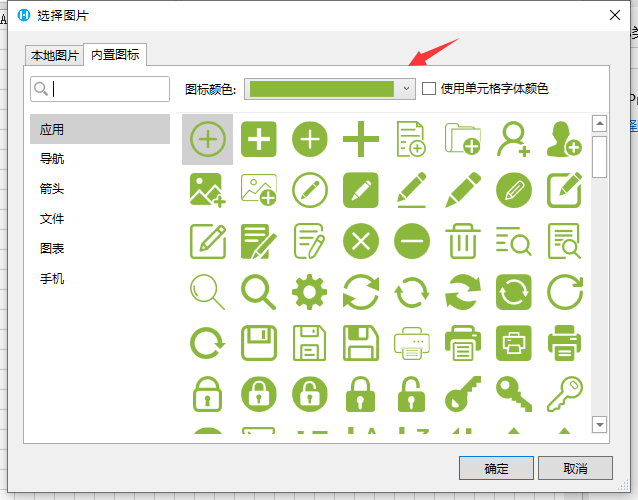This screenshot has height=500, width=638.
Task: Choose the light outline printer icon
Action: point(412,344)
